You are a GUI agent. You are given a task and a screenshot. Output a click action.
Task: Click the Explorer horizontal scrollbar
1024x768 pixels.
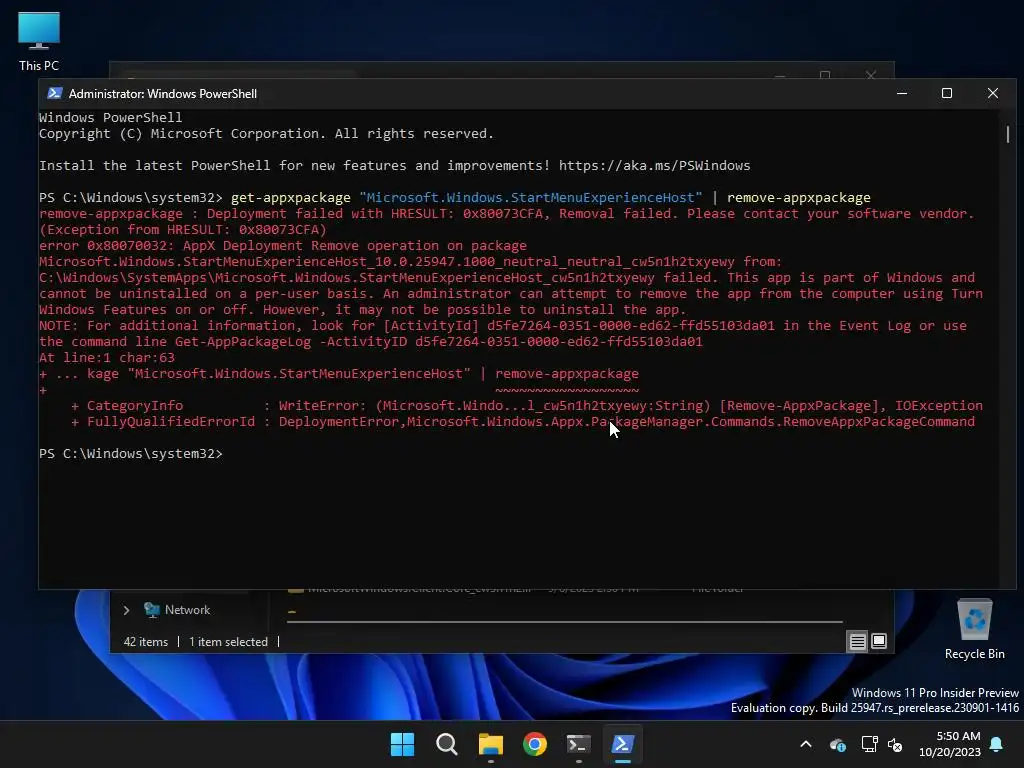(x=565, y=622)
